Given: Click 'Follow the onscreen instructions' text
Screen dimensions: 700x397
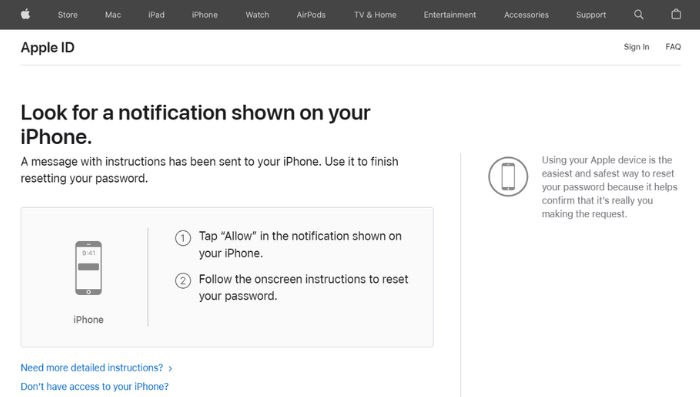Looking at the screenshot, I should click(x=304, y=287).
